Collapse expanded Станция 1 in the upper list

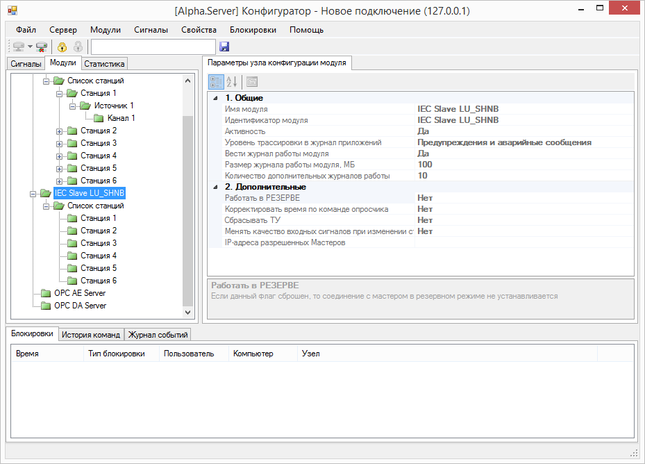(60, 94)
